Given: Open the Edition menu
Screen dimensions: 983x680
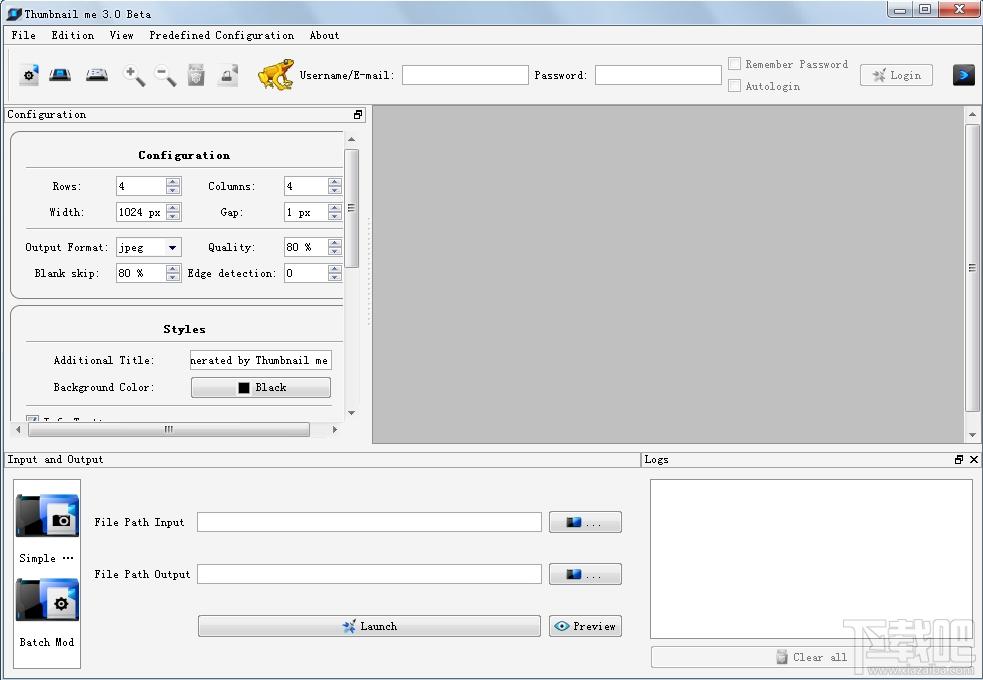Looking at the screenshot, I should click(x=73, y=35).
